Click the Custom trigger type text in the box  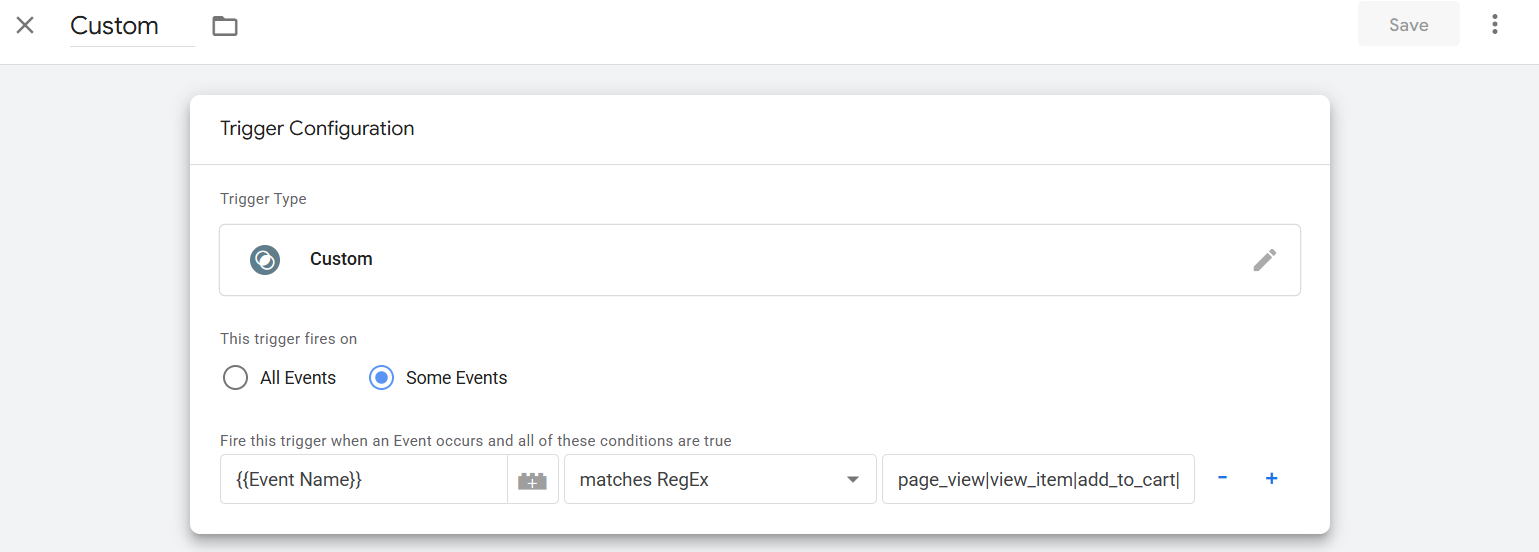pos(341,259)
